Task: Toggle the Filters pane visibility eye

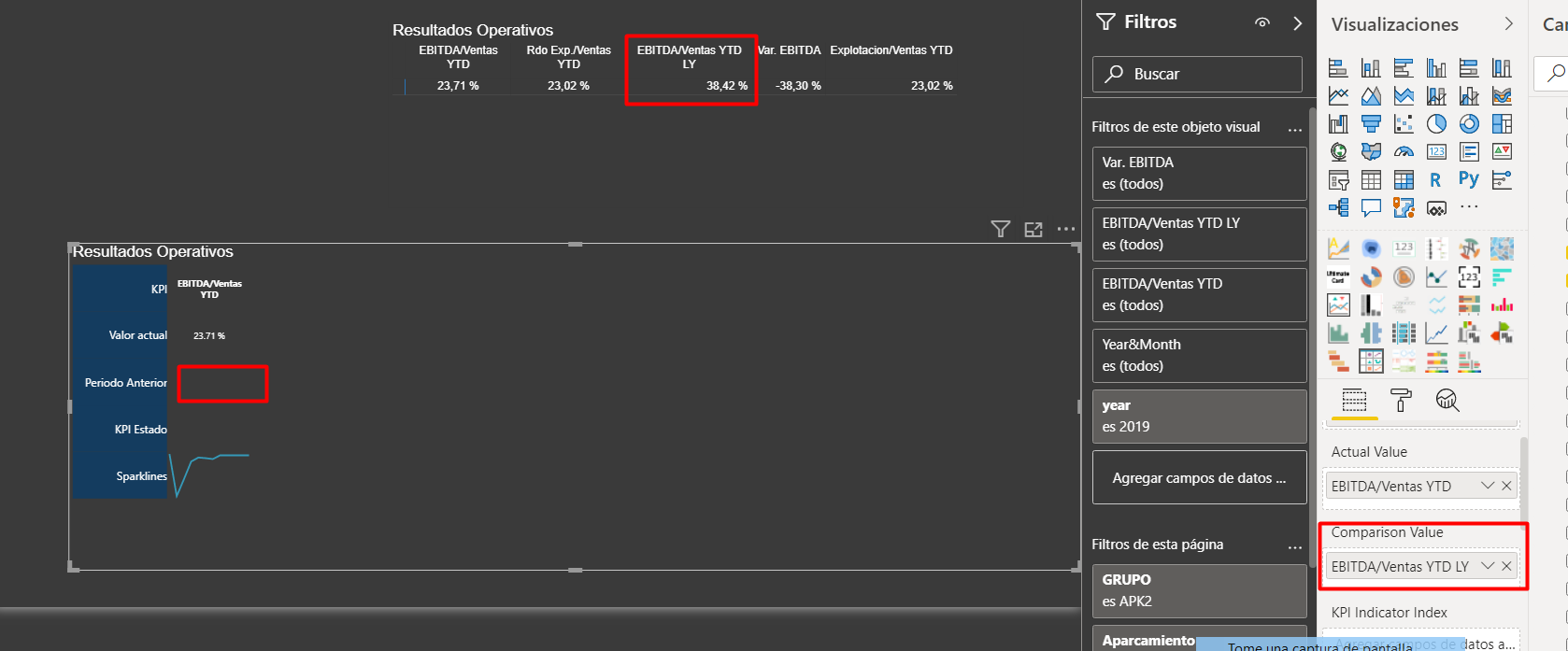Action: coord(1262,22)
